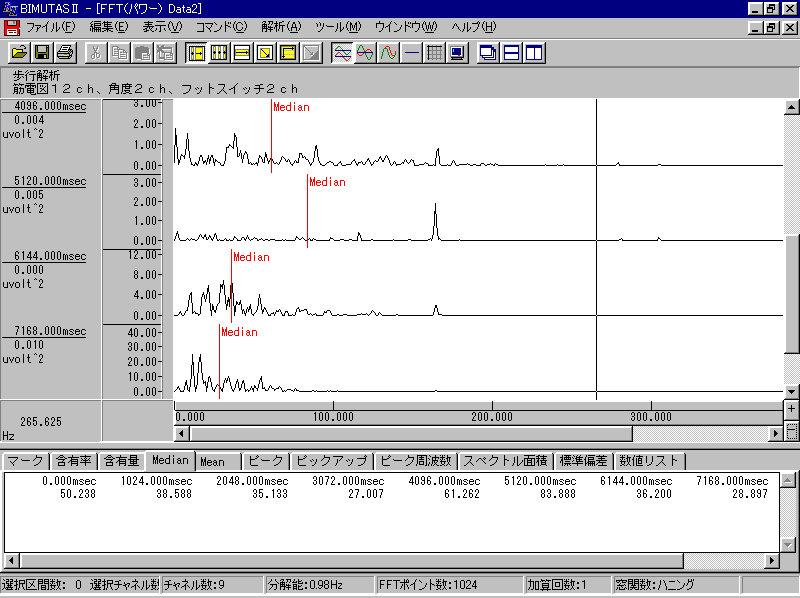
Task: Save data with the floppy disk icon
Action: pyautogui.click(x=42, y=52)
